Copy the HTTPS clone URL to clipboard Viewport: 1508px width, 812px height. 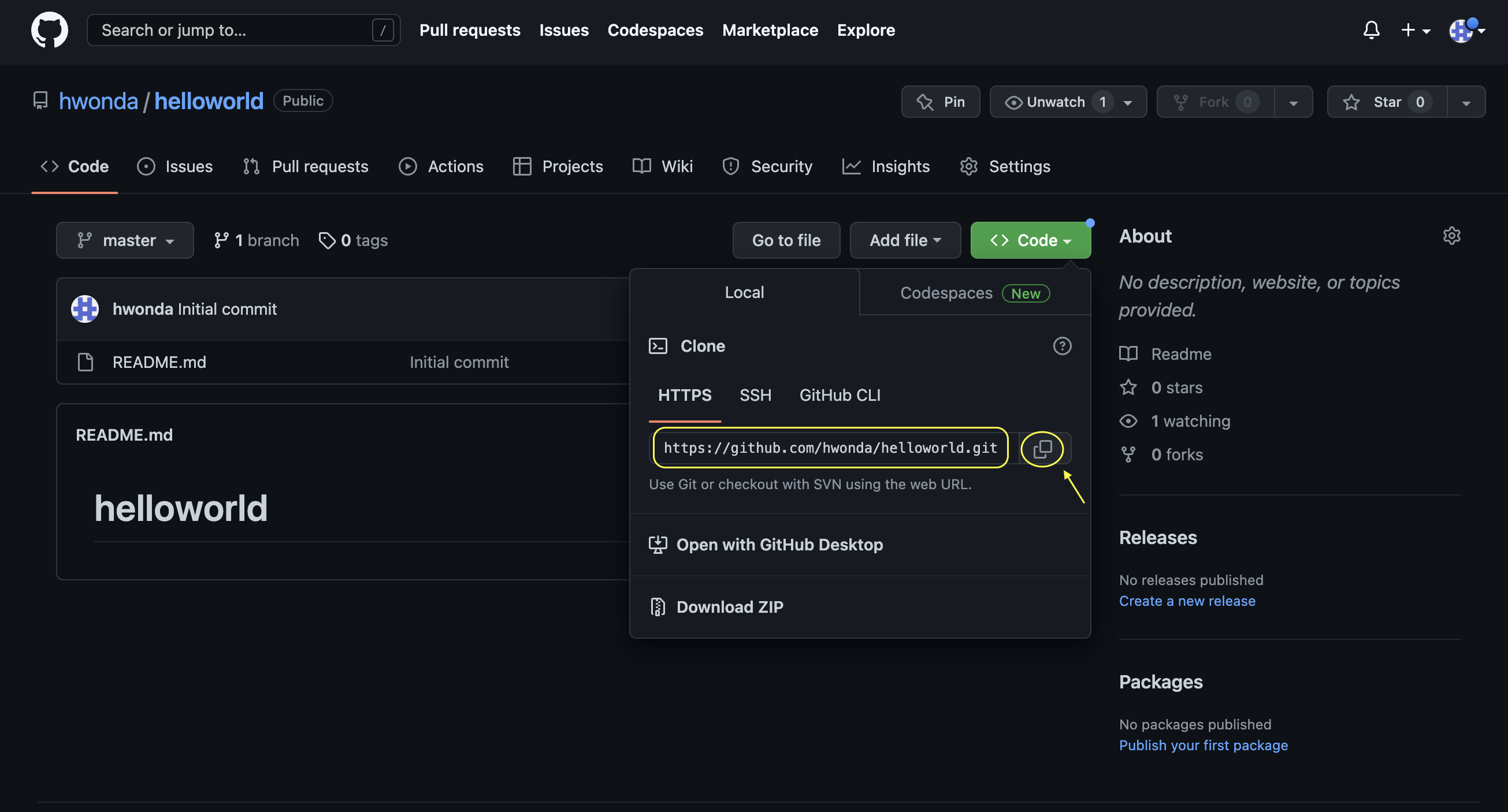coord(1042,449)
